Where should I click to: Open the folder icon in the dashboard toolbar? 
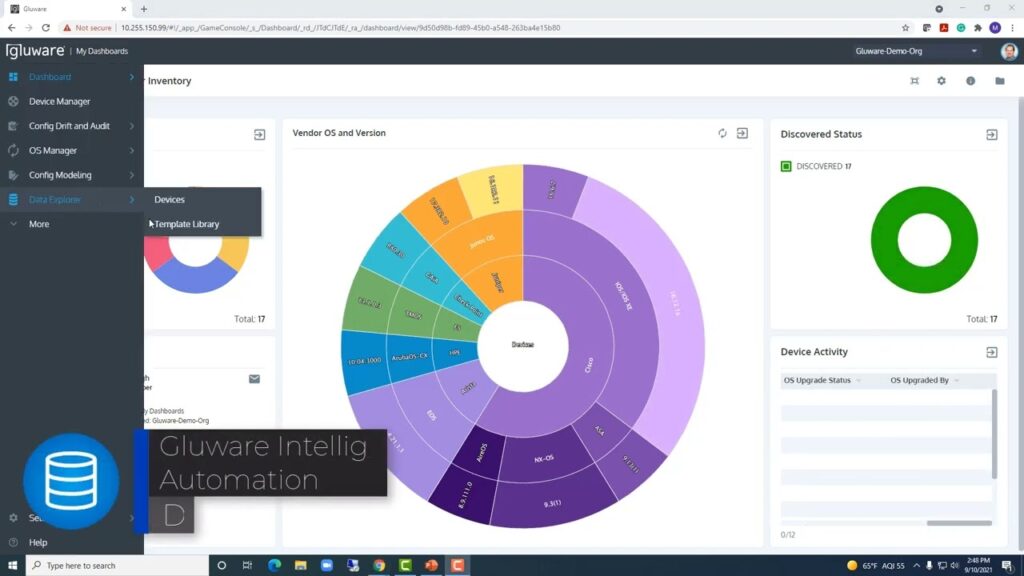999,81
